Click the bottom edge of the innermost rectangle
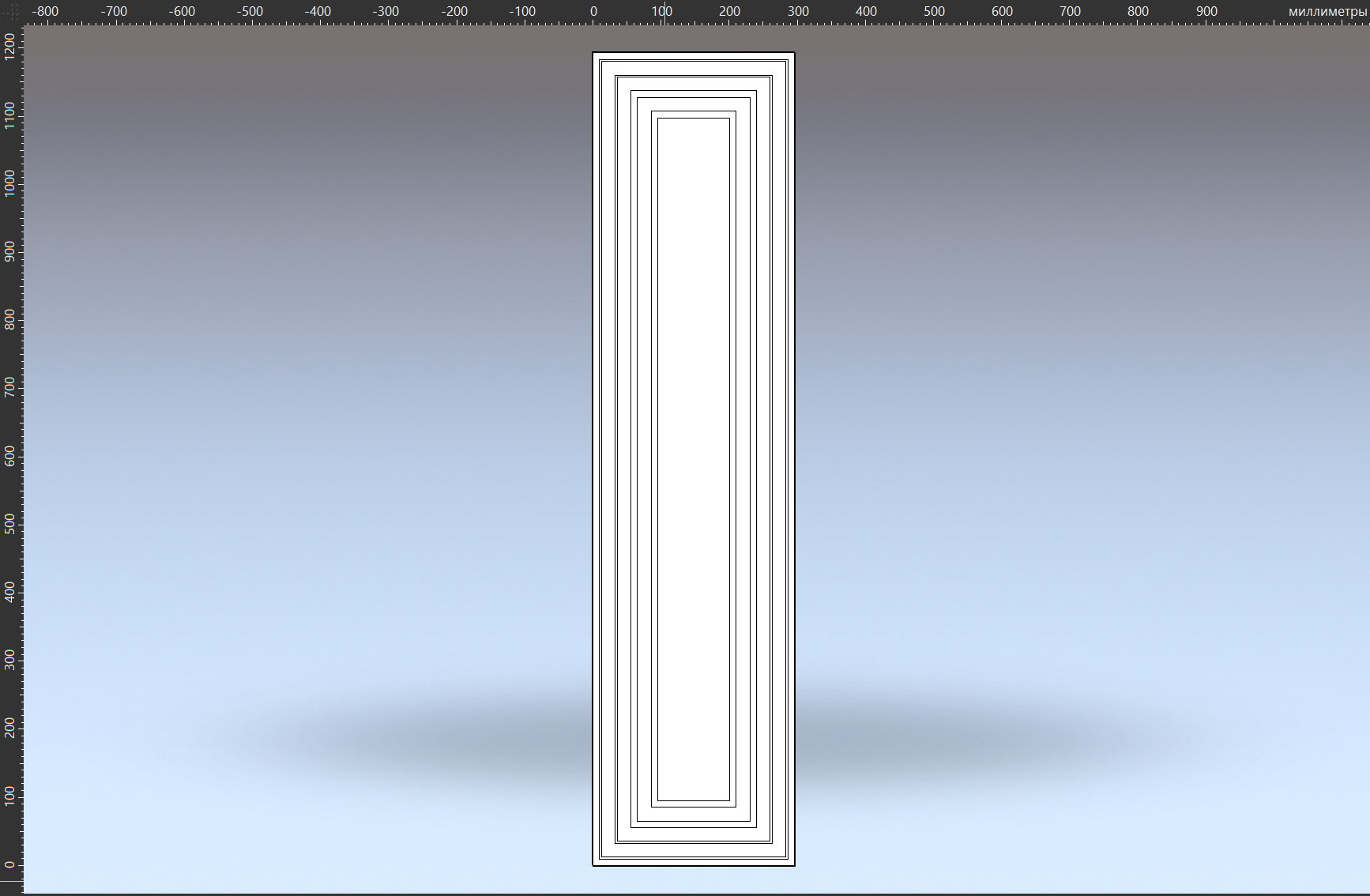The image size is (1370, 896). [x=694, y=800]
